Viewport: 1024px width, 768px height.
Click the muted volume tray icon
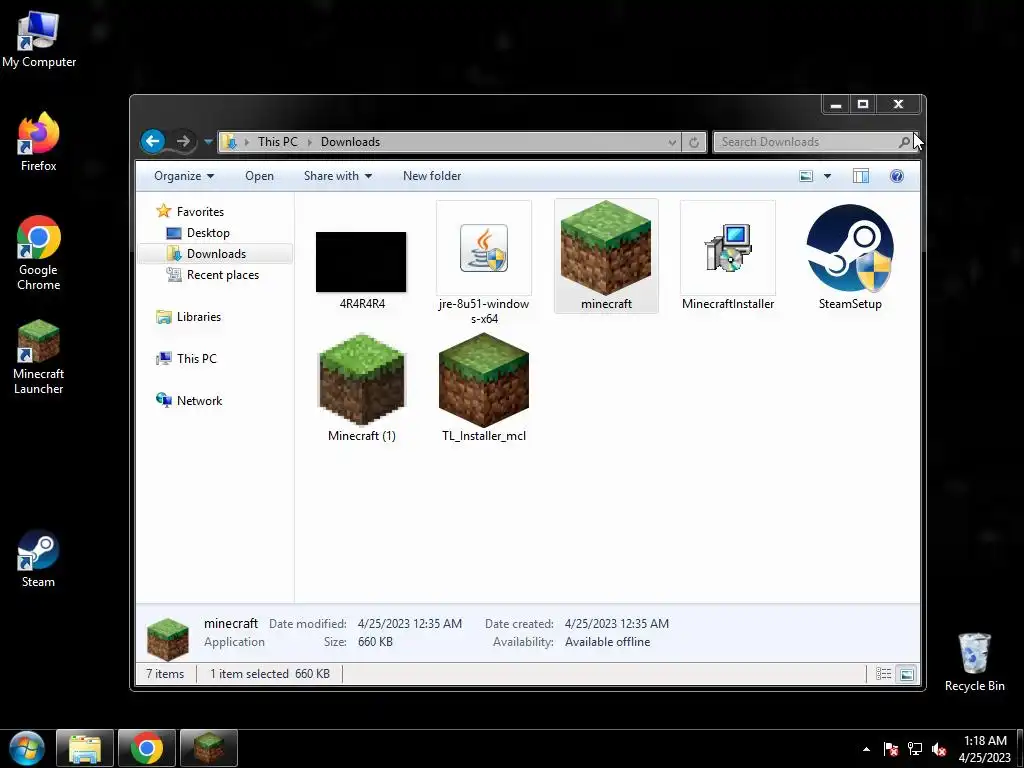(x=939, y=749)
